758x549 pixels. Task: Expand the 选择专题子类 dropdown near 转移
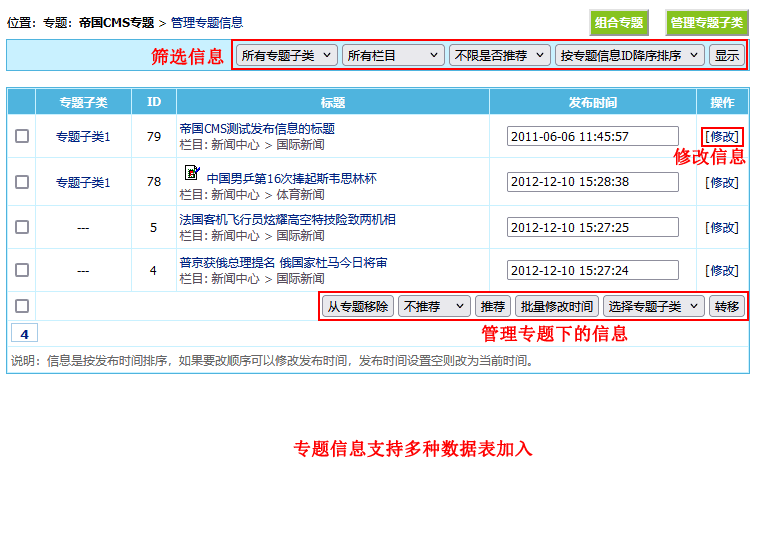655,306
